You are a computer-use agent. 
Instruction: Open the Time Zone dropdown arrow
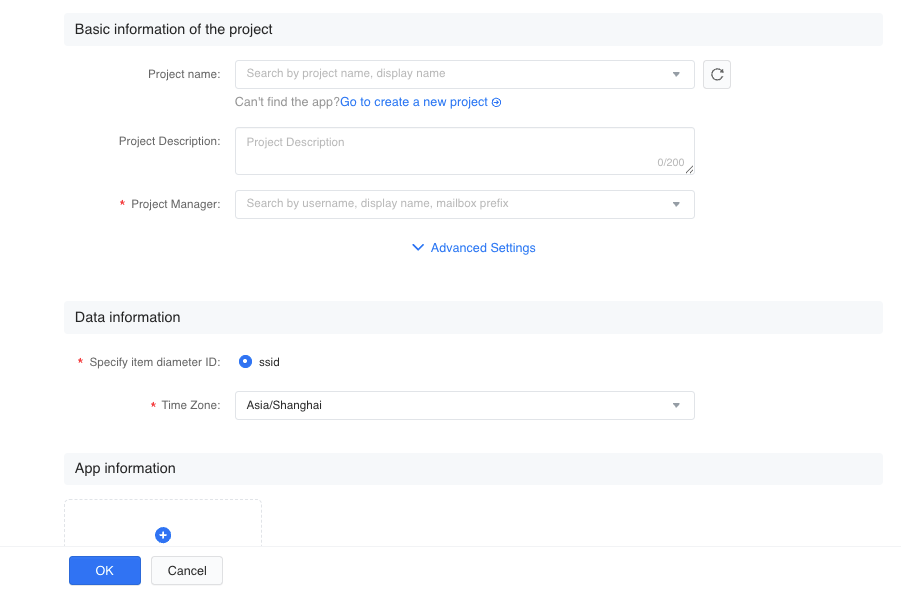pyautogui.click(x=676, y=405)
